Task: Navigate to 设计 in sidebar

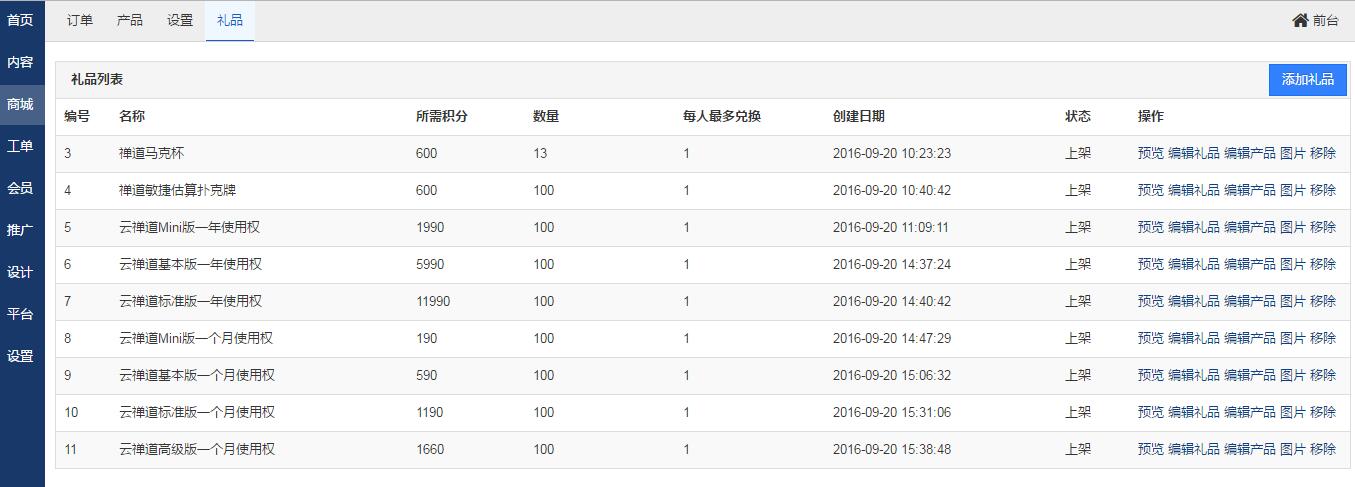Action: coord(20,272)
